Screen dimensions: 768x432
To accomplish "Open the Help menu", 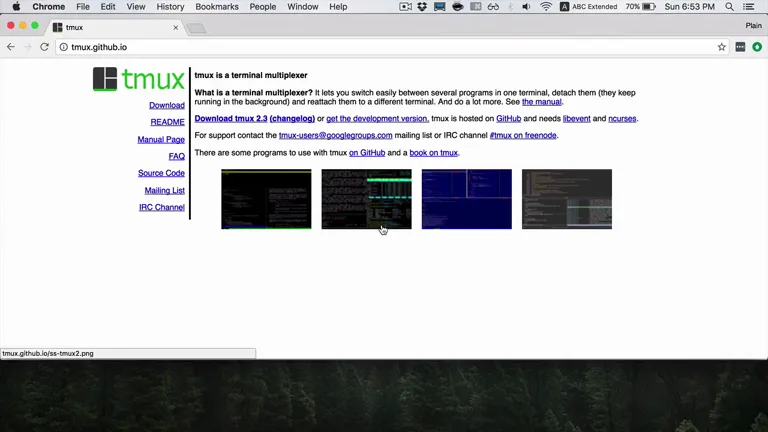I will [x=338, y=7].
